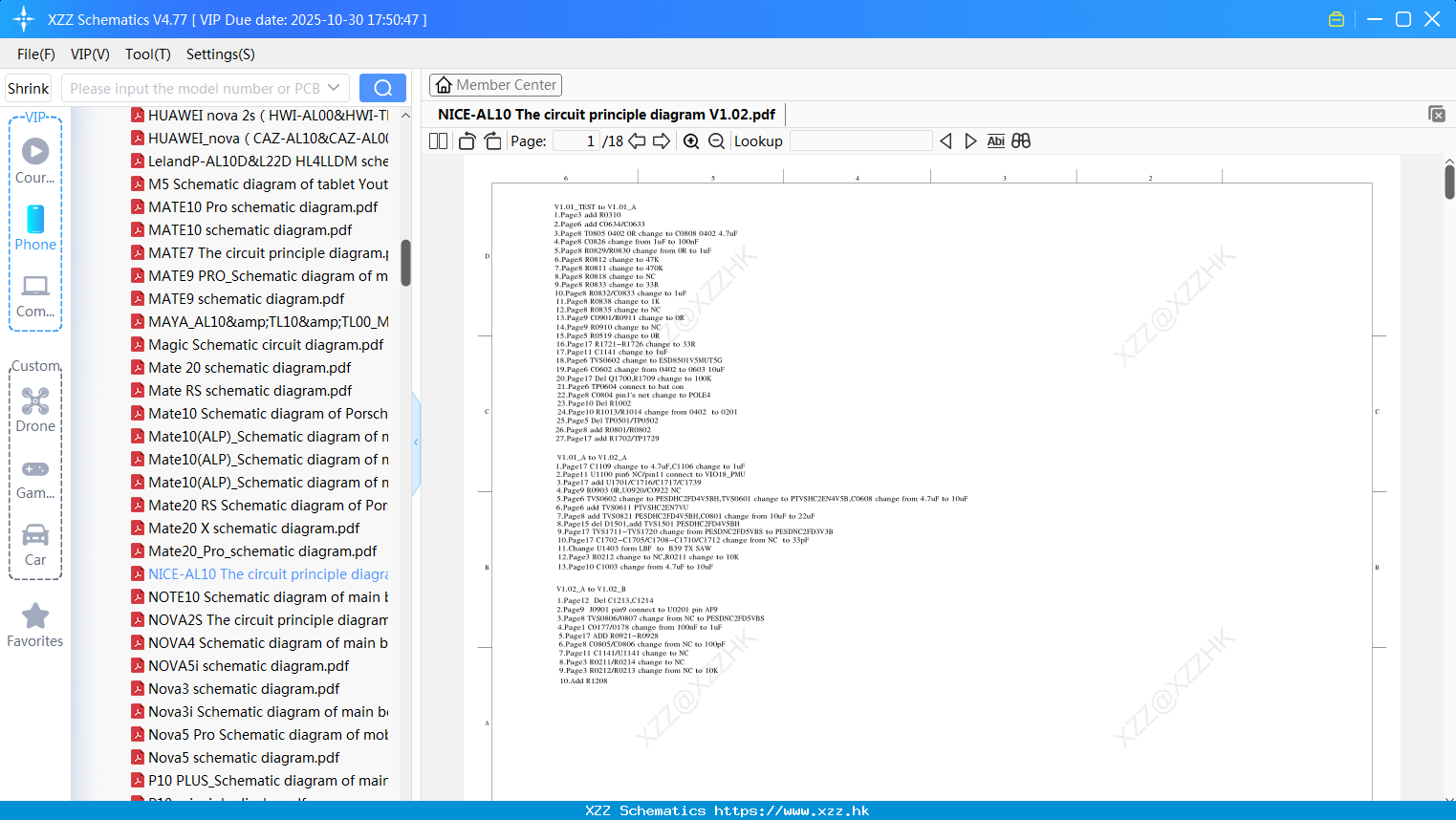Find next lookup result
This screenshot has height=820, width=1456.
pyautogui.click(x=970, y=141)
